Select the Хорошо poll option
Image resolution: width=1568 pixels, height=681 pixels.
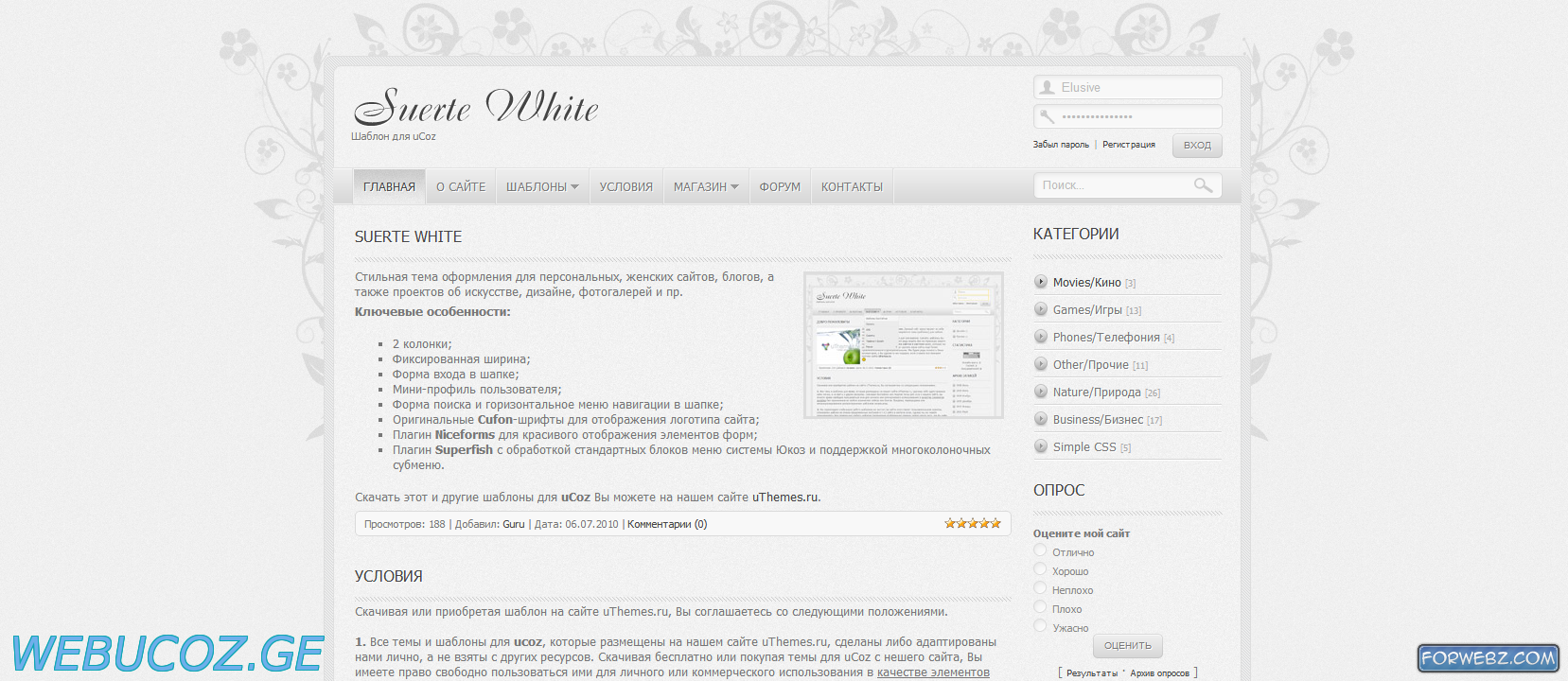click(1040, 569)
